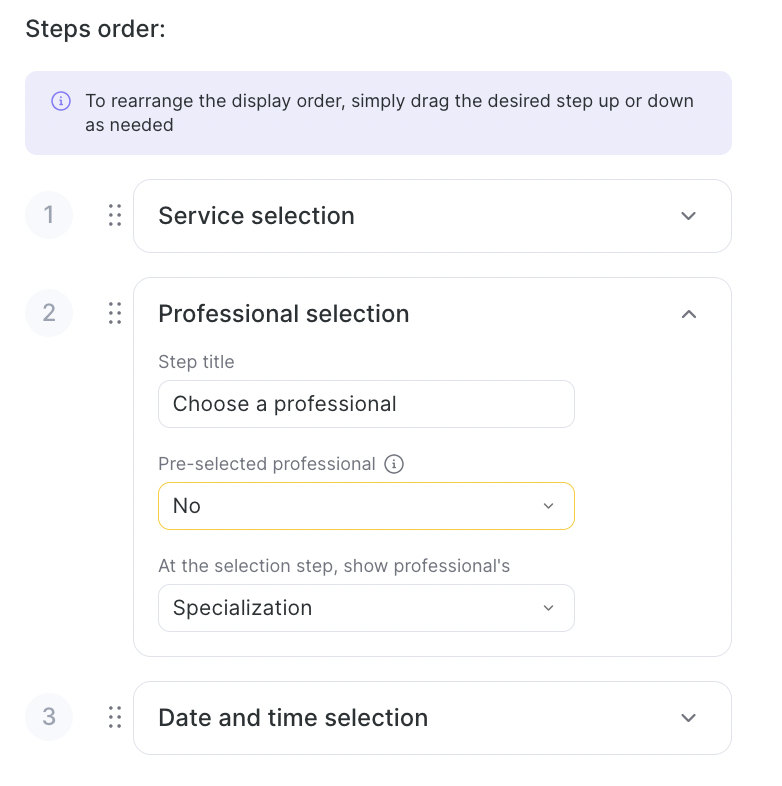Click the drag handle for Service selection
This screenshot has height=786, width=782.
point(115,215)
